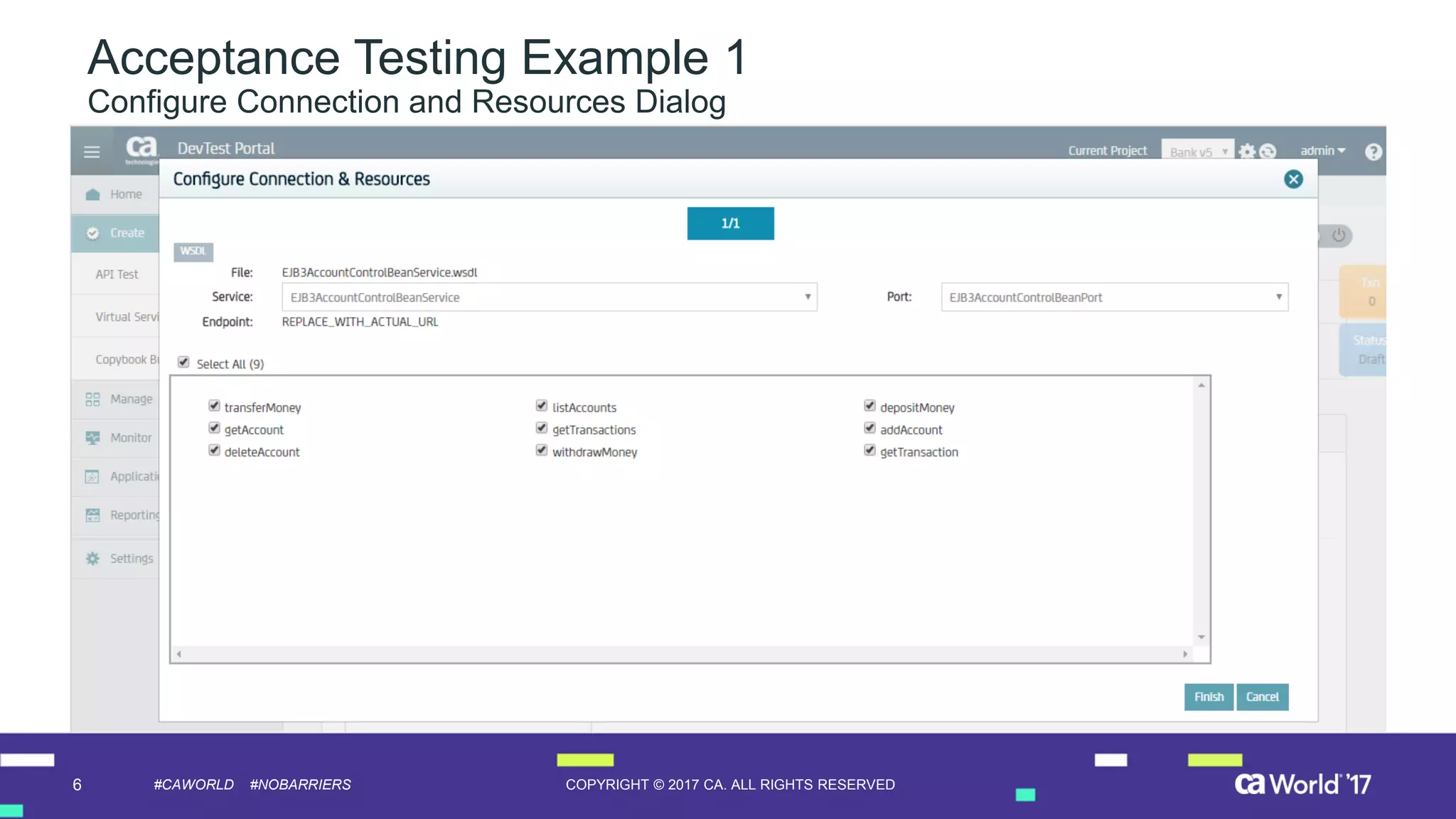Image resolution: width=1456 pixels, height=819 pixels.
Task: Uncheck the depositMoney operation
Action: [869, 406]
